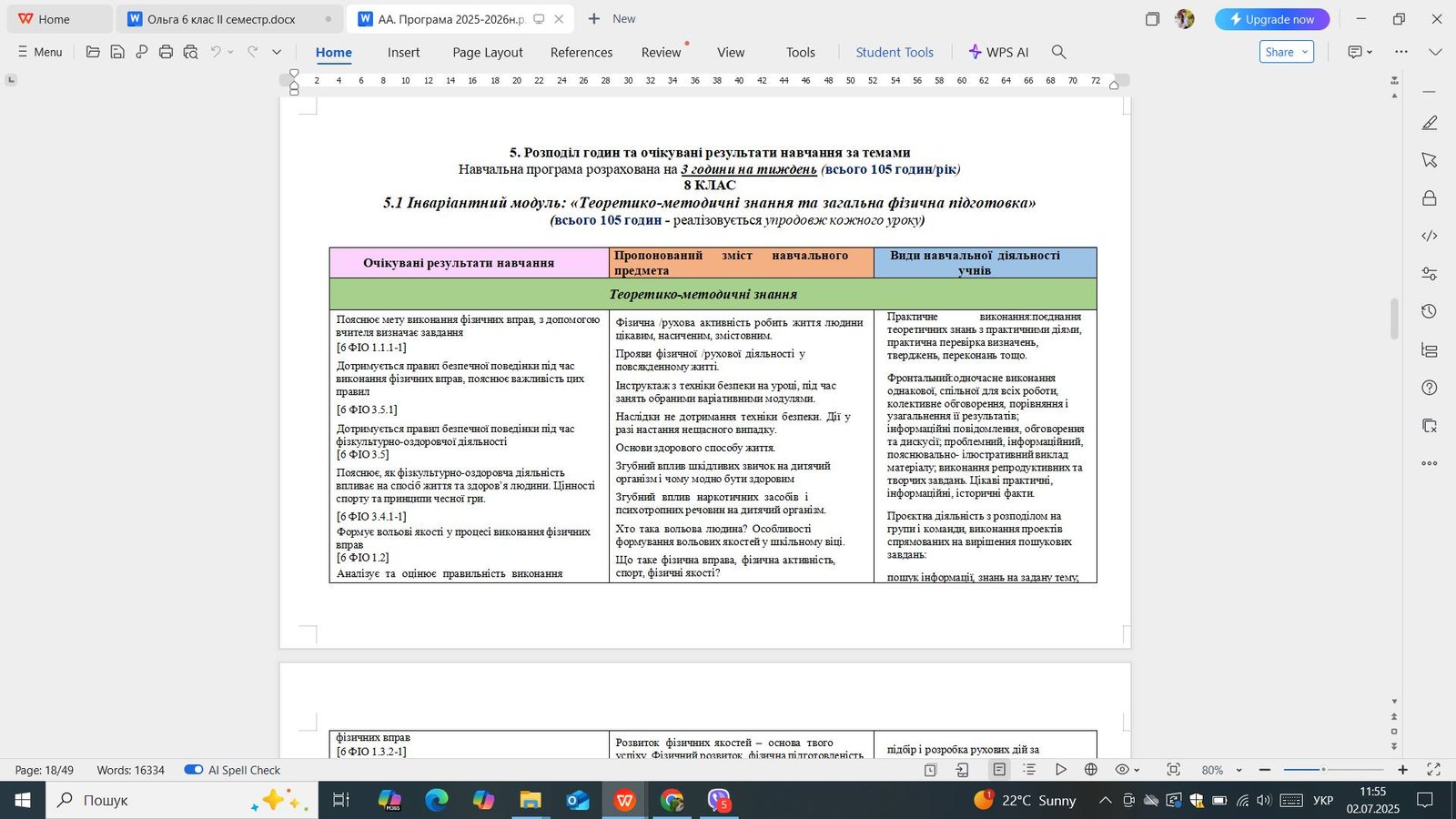
Task: Switch to Ольга 6 клас II семестр.docx tab
Action: [229, 19]
